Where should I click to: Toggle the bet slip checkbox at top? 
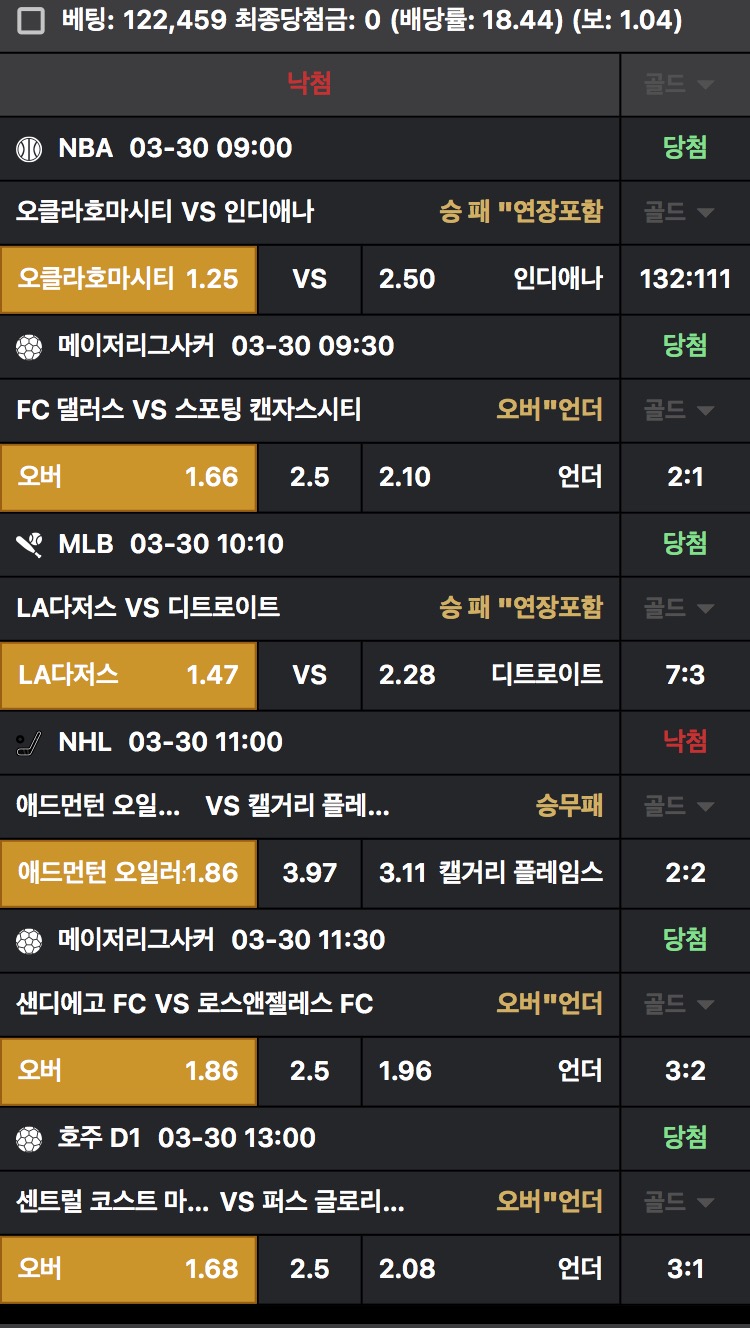pyautogui.click(x=31, y=20)
